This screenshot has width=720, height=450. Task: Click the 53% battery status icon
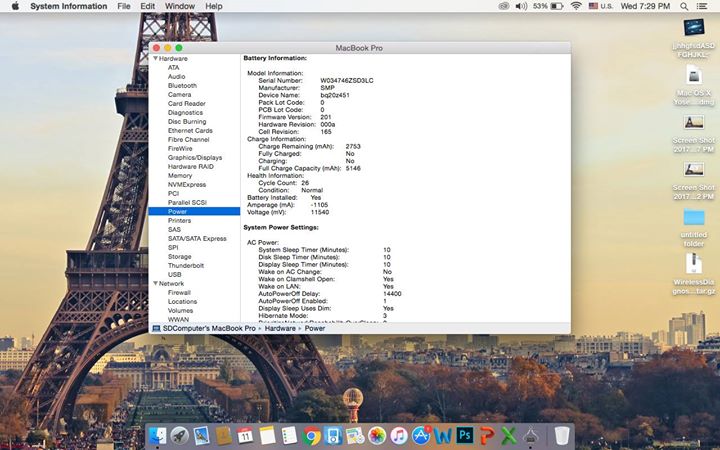(548, 6)
